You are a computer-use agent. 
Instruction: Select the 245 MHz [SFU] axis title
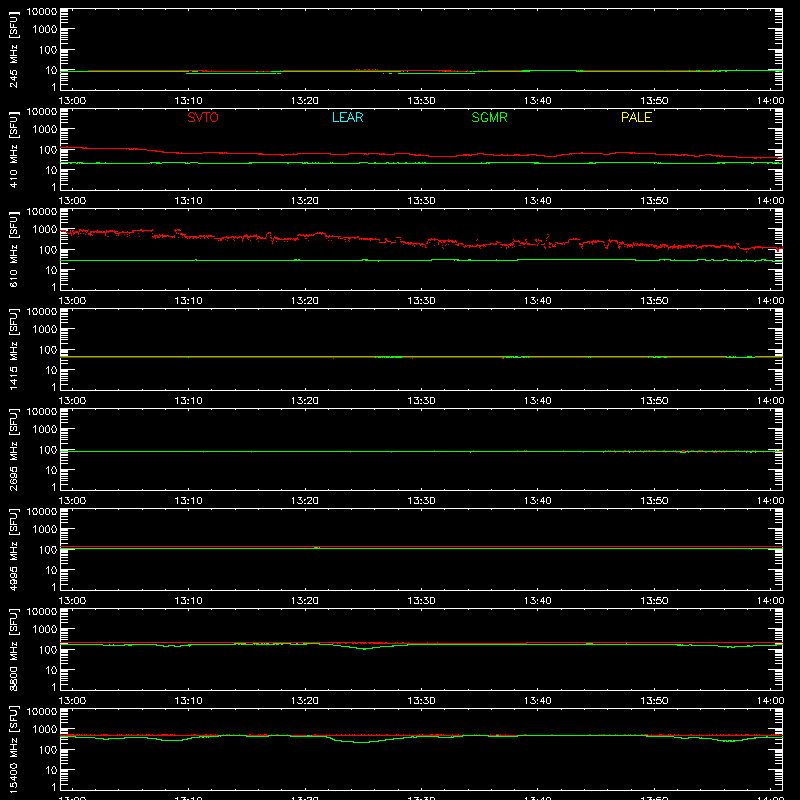click(14, 49)
